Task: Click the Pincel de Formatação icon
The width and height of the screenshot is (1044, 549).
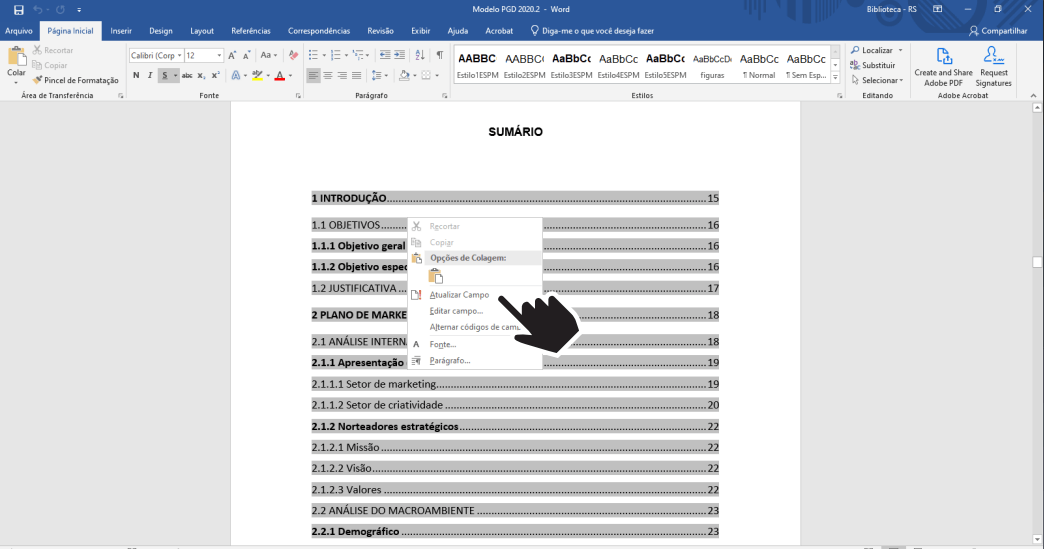Action: click(37, 80)
